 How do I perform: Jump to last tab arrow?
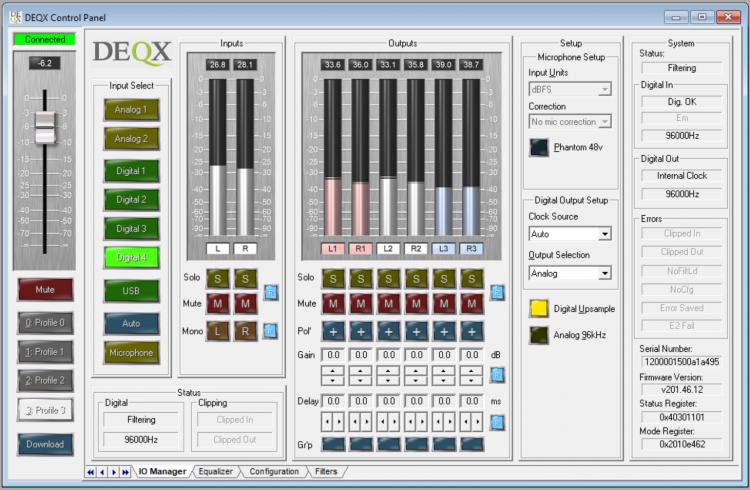[x=125, y=472]
